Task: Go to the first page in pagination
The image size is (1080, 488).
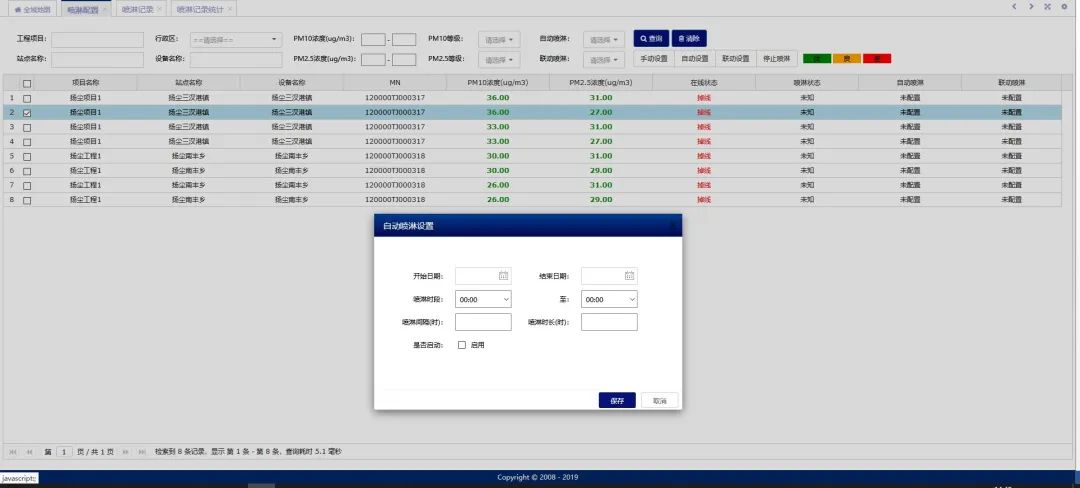Action: point(13,452)
